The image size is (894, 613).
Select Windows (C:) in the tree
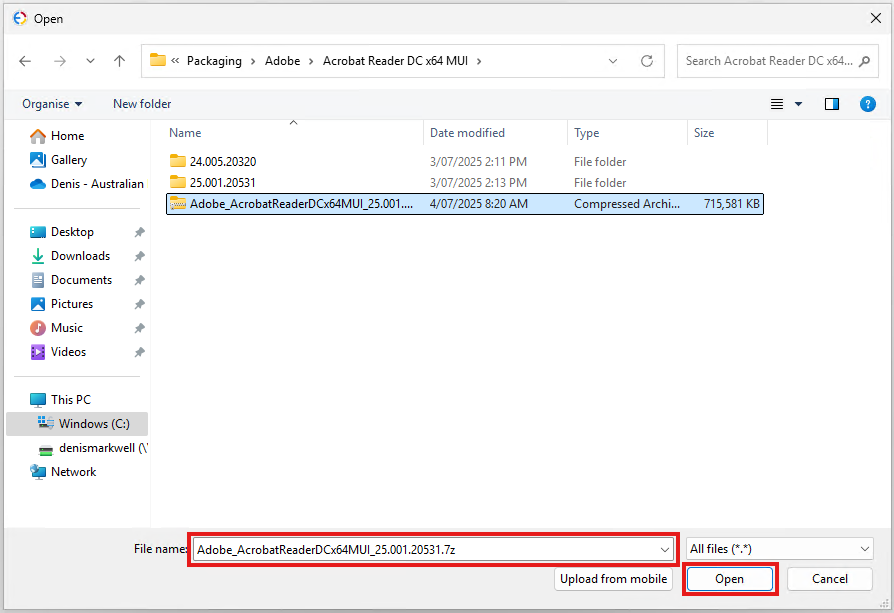pyautogui.click(x=93, y=424)
